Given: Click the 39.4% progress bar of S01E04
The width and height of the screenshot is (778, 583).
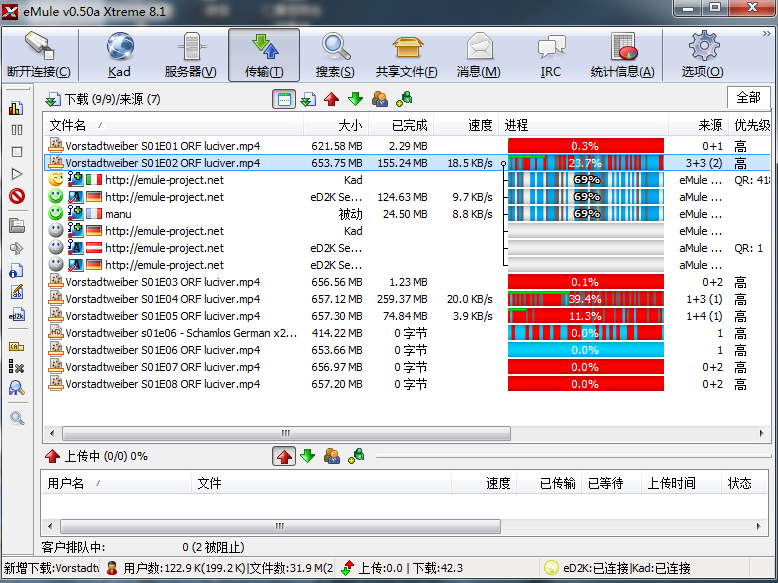Looking at the screenshot, I should pos(585,299).
